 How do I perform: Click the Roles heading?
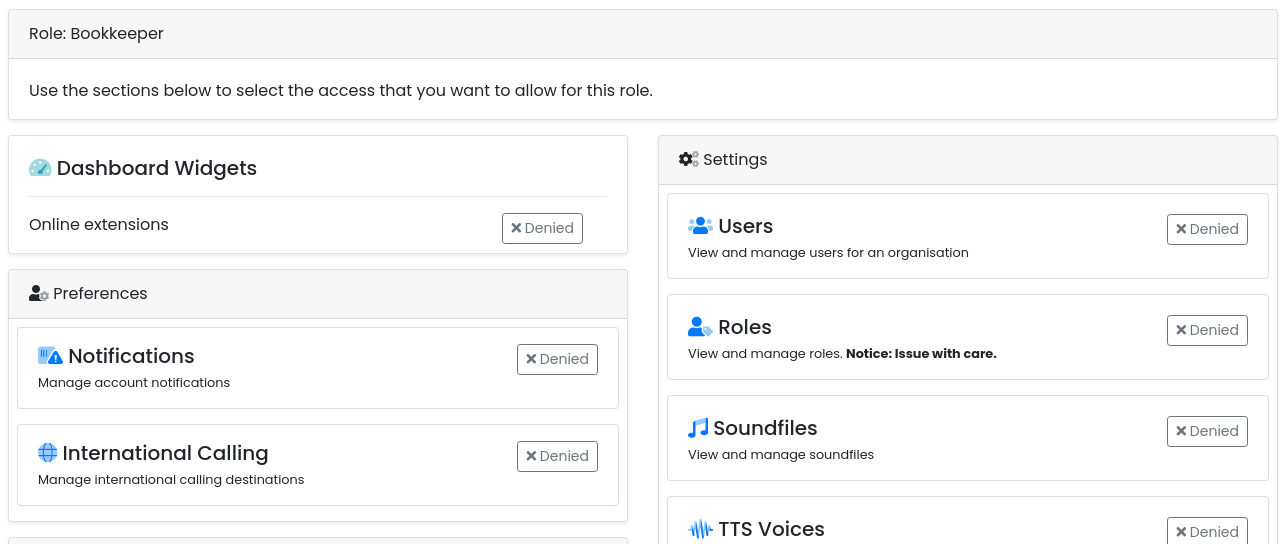pos(745,327)
